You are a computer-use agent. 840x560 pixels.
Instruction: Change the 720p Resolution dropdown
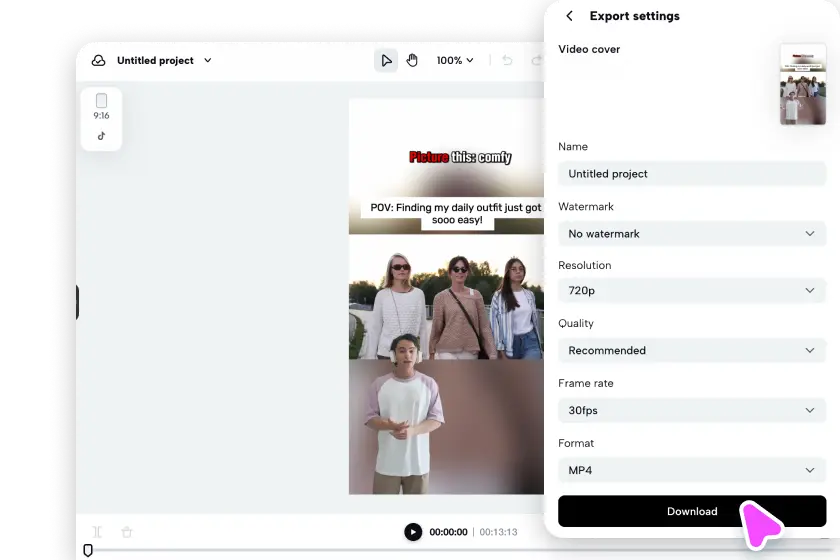691,290
